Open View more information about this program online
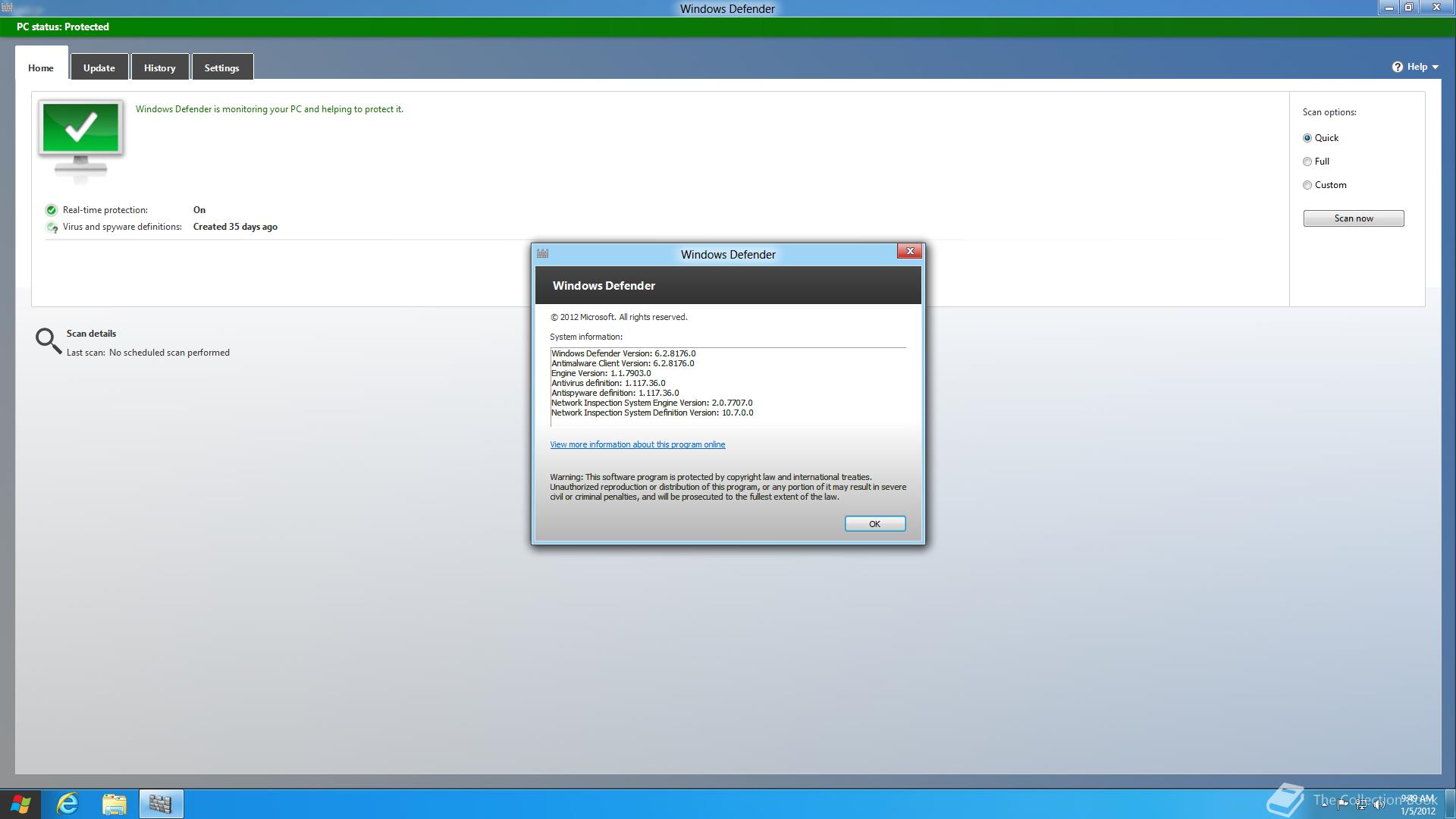This screenshot has width=1456, height=819. click(638, 444)
